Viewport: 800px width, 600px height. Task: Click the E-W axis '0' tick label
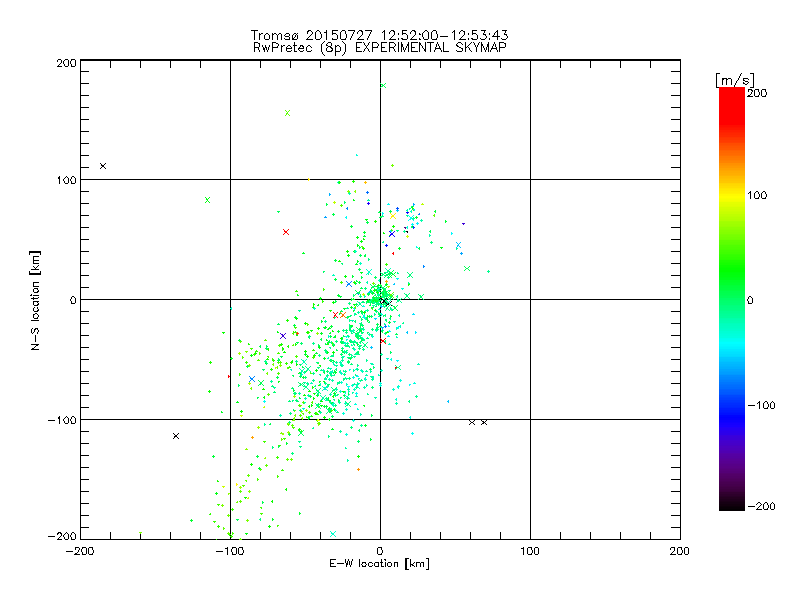[380, 551]
